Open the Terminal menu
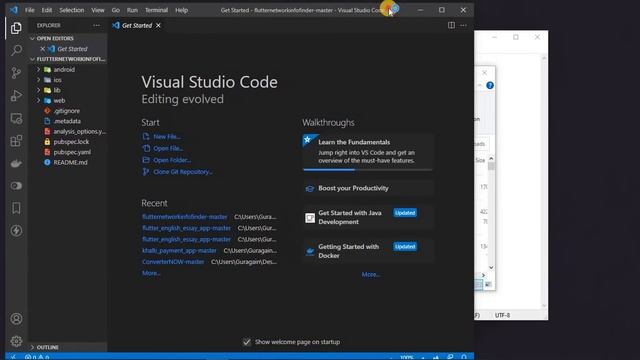The height and width of the screenshot is (360, 640). 156,10
